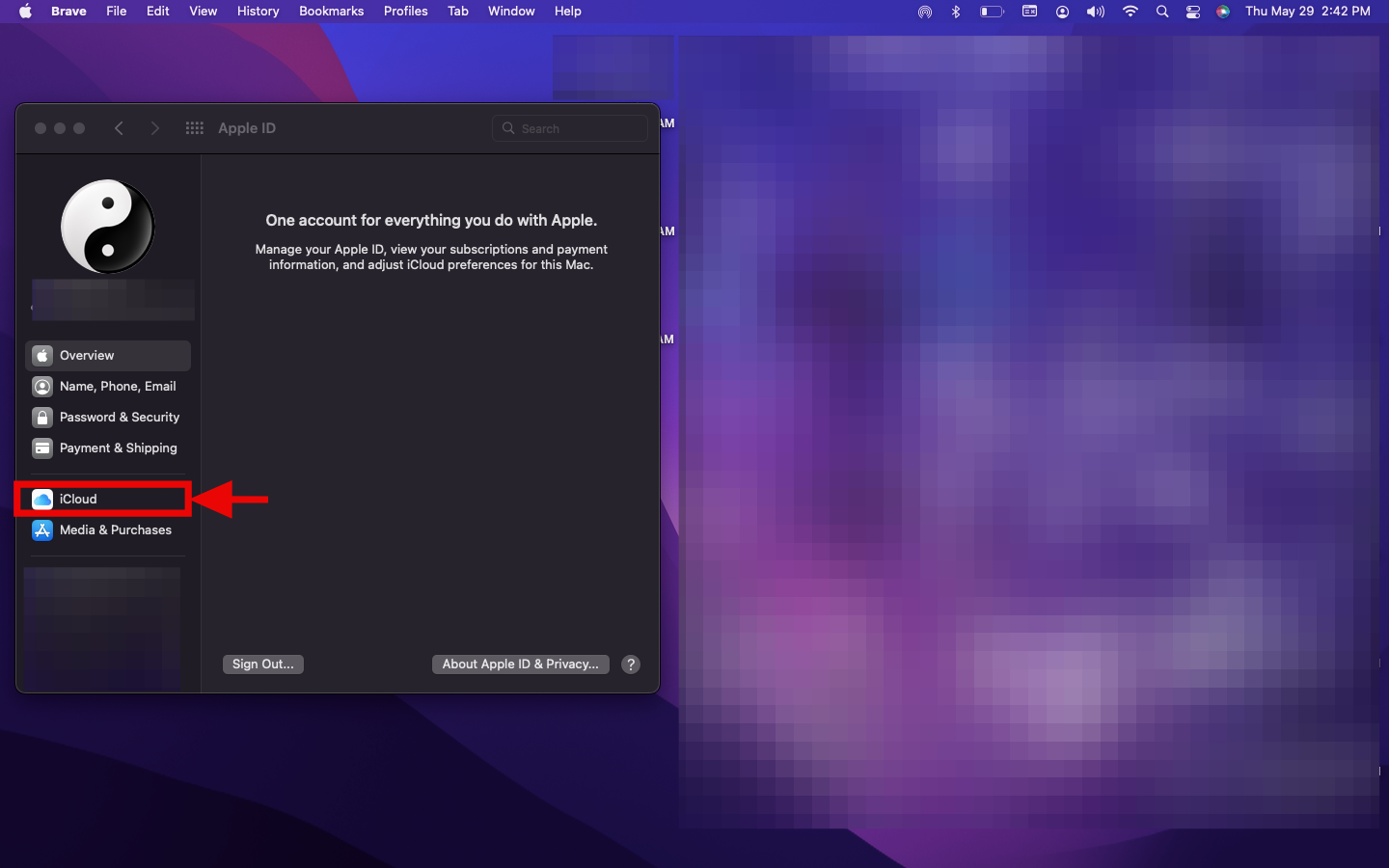Image resolution: width=1389 pixels, height=868 pixels.
Task: Select Media & Purchases in sidebar
Action: coord(115,529)
